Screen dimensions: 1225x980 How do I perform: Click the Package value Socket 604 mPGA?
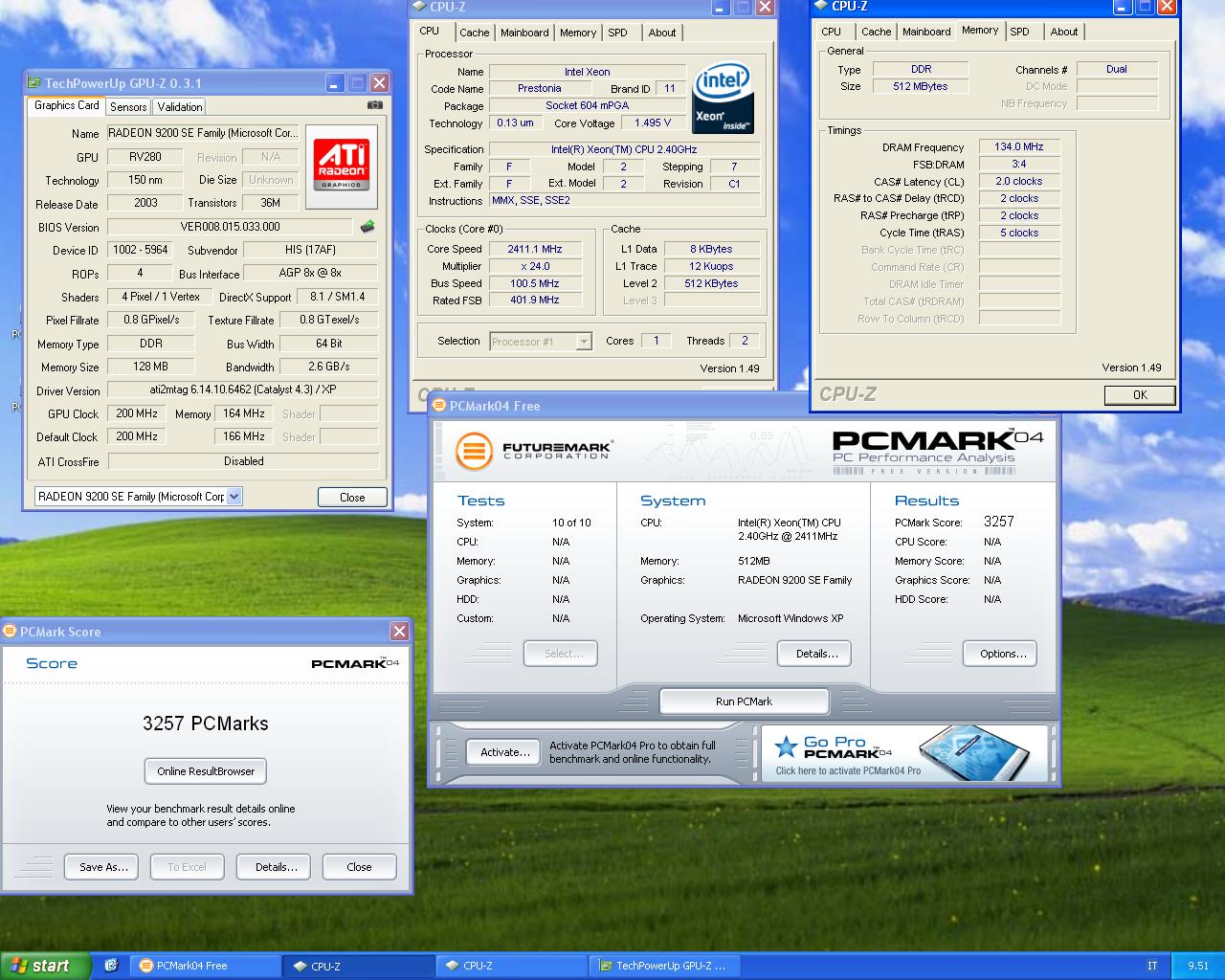588,105
